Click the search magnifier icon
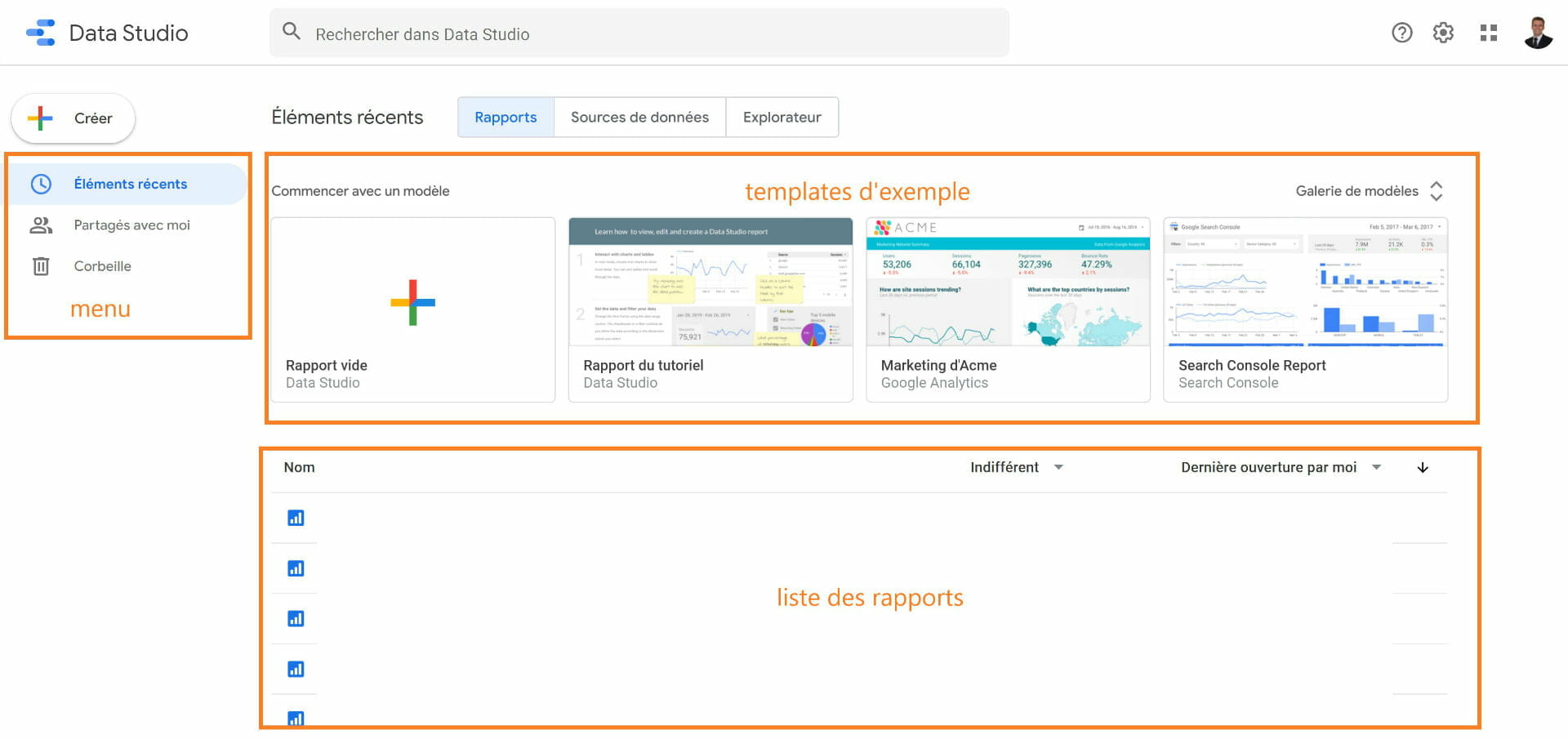This screenshot has width=1568, height=739. click(292, 32)
